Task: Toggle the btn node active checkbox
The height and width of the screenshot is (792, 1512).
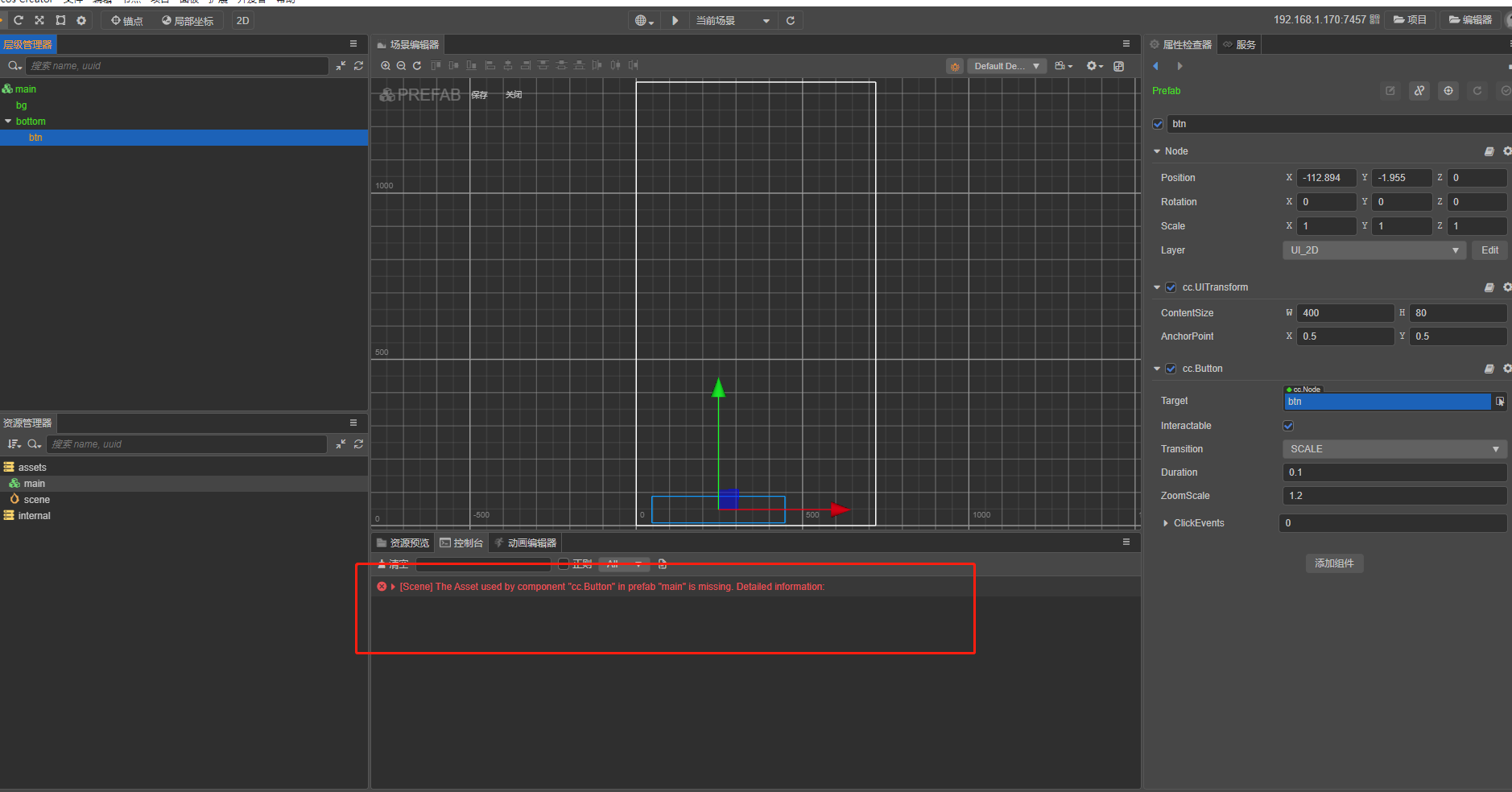Action: click(1158, 124)
